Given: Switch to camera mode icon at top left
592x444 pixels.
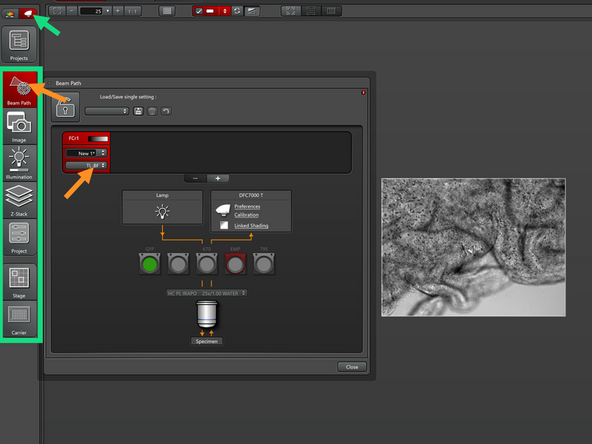Looking at the screenshot, I should (28, 14).
